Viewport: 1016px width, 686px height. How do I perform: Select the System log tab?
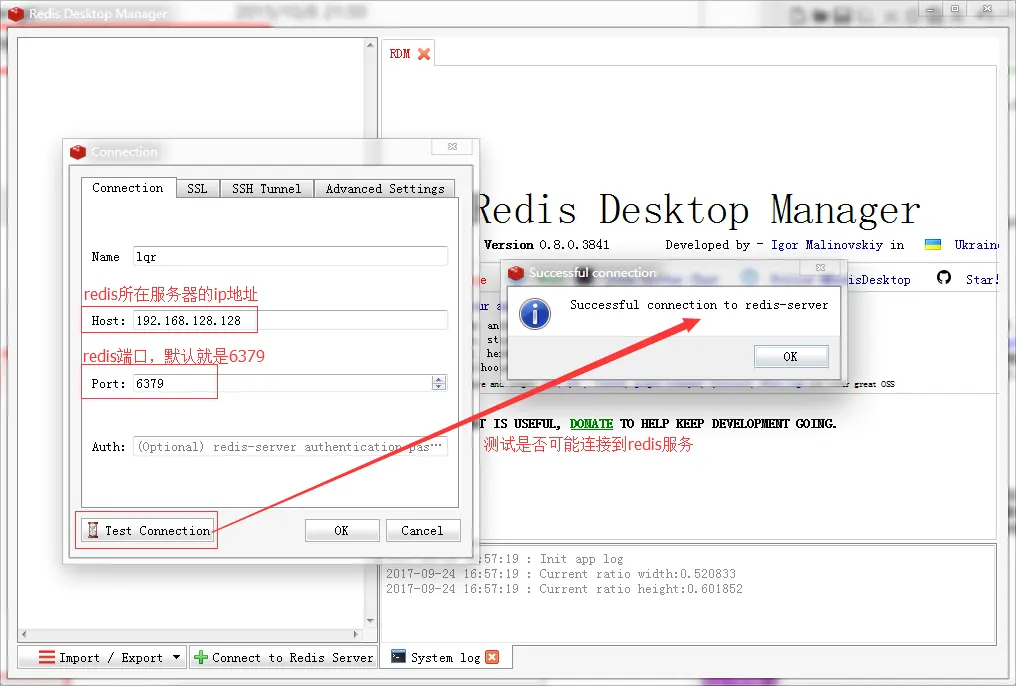445,657
